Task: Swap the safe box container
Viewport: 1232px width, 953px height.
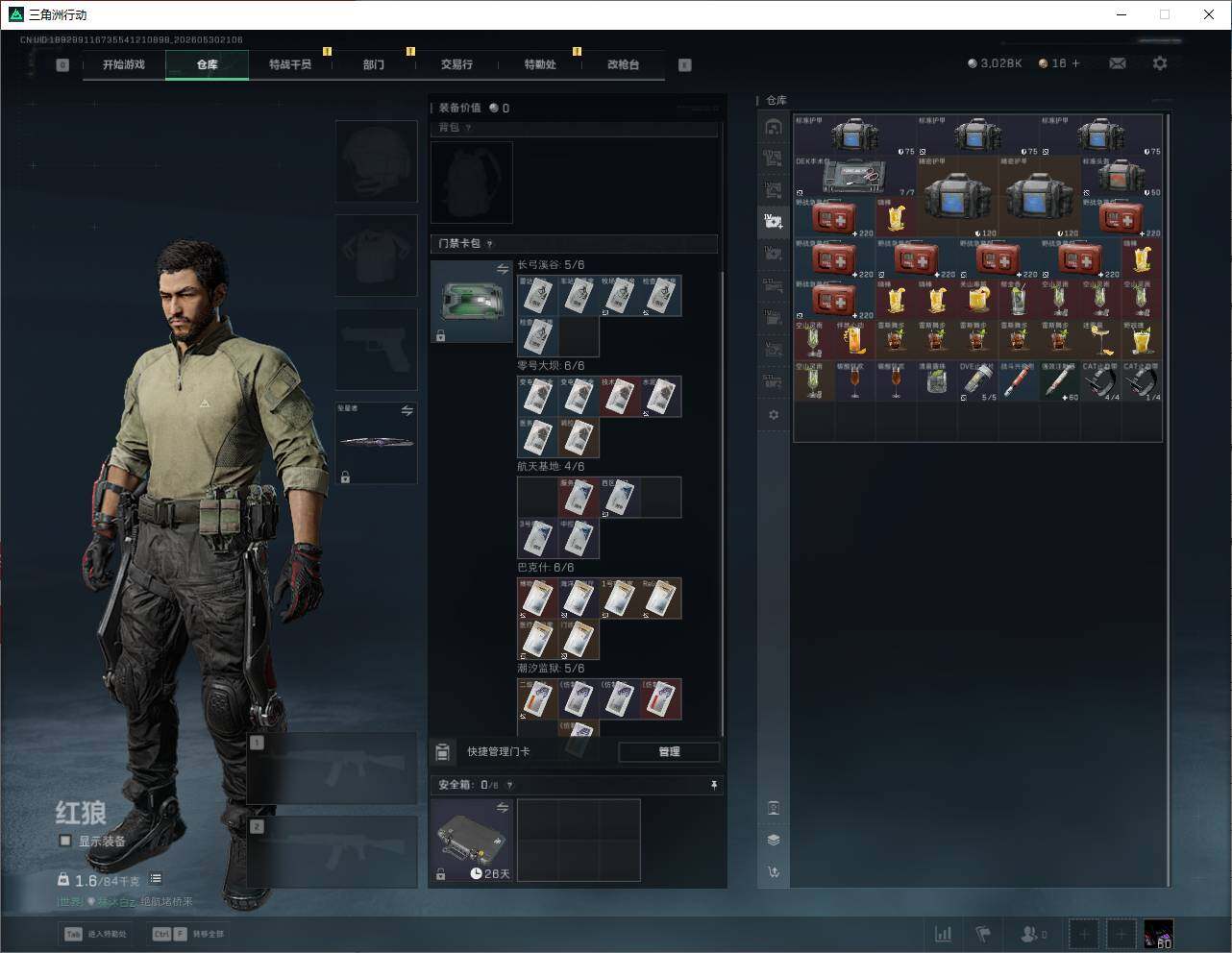Action: pos(503,808)
